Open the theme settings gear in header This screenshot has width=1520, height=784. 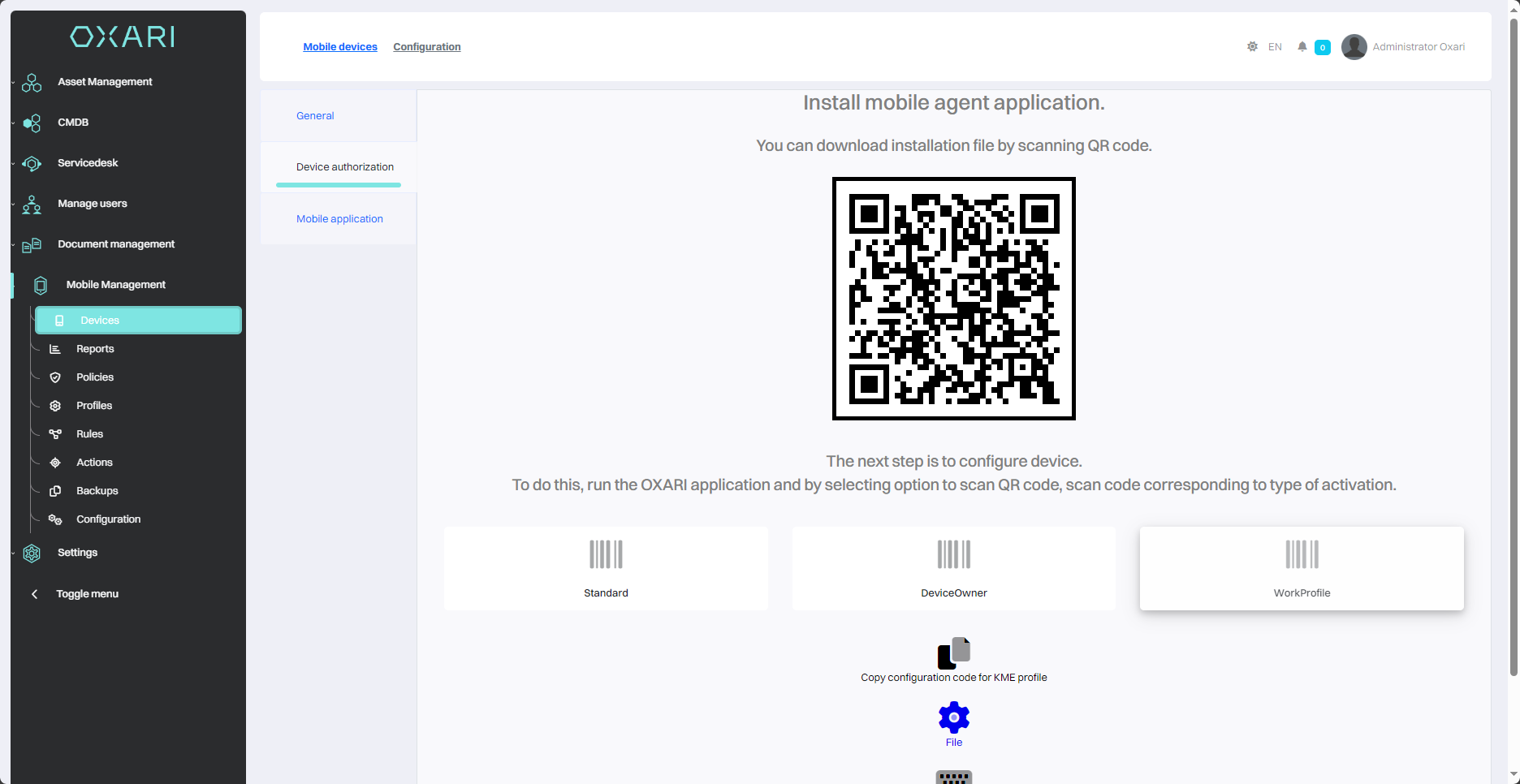click(x=1252, y=47)
